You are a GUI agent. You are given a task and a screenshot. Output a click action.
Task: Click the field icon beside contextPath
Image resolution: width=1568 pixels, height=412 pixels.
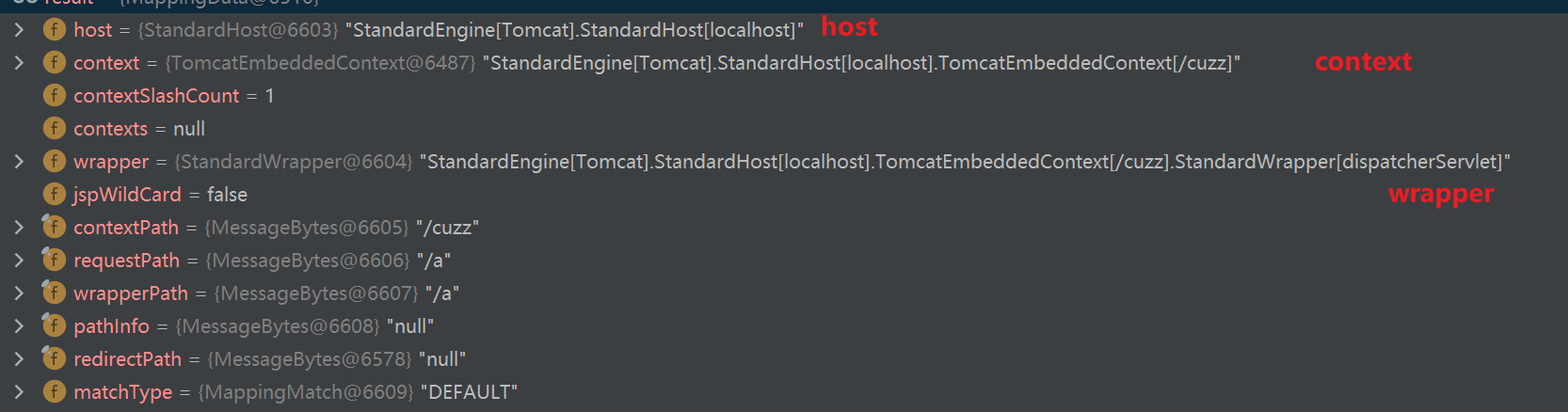coord(54,228)
